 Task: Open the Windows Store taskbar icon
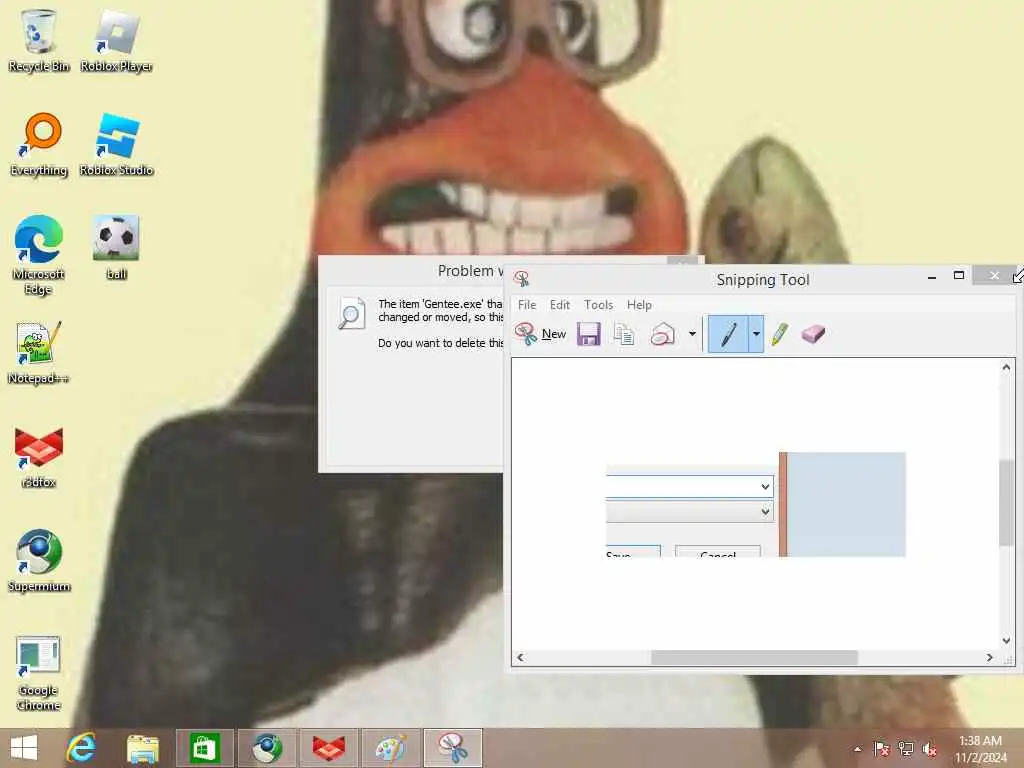pyautogui.click(x=204, y=748)
